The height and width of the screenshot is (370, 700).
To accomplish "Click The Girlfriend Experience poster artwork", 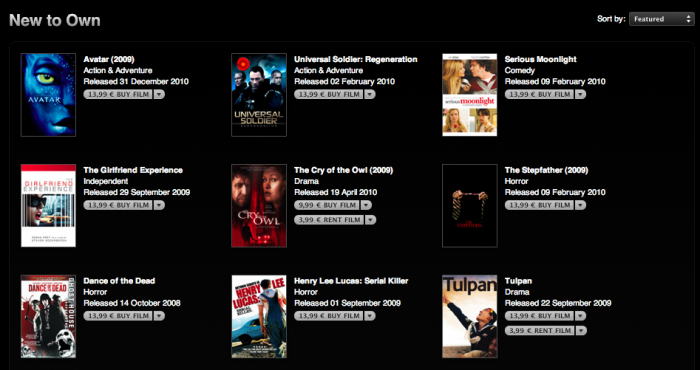I will pos(48,205).
